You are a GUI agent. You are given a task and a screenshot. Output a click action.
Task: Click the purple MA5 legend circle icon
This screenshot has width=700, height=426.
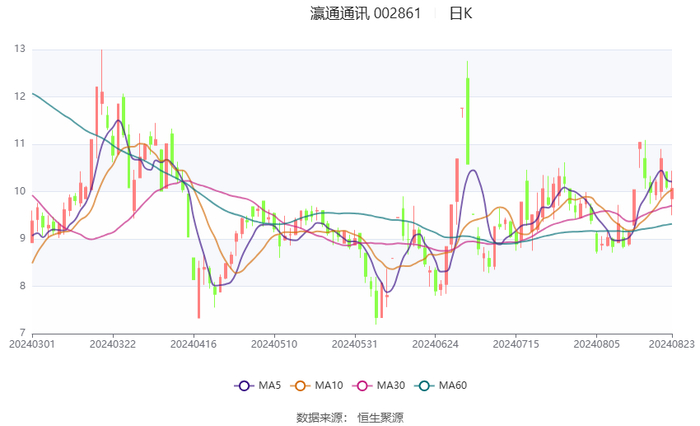(244, 386)
